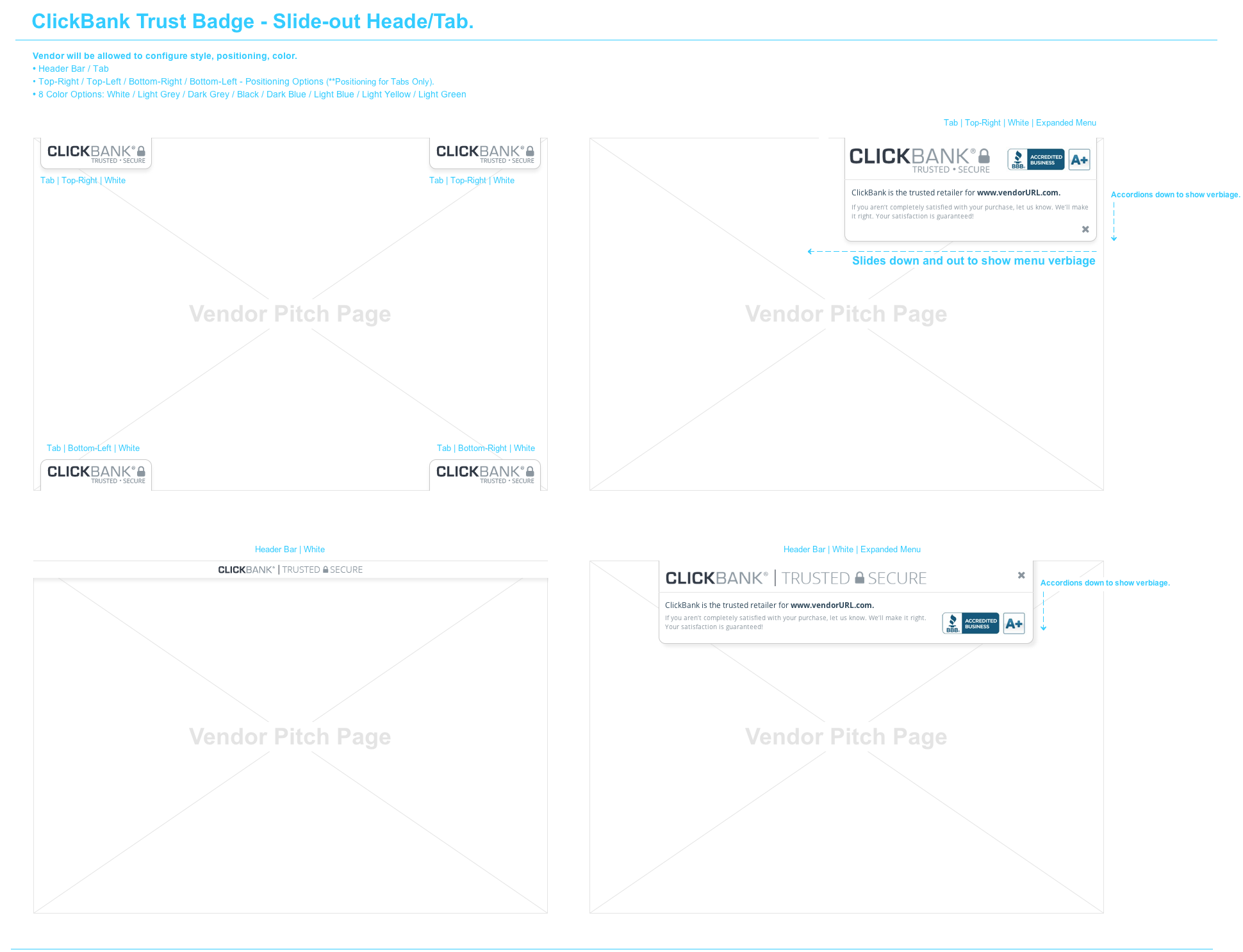This screenshot has width=1243, height=952.
Task: Click www.vendorURL.com in the expanded header bar menu
Action: 832,605
